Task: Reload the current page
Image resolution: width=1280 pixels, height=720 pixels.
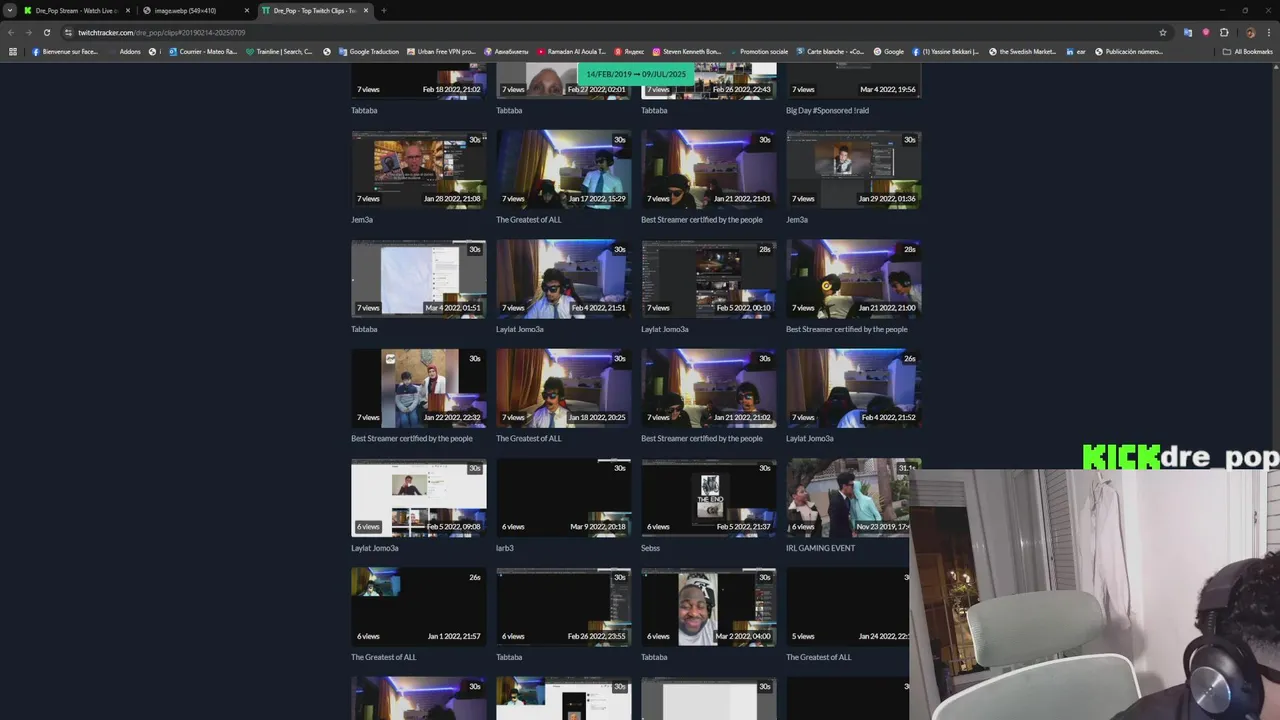Action: (46, 32)
